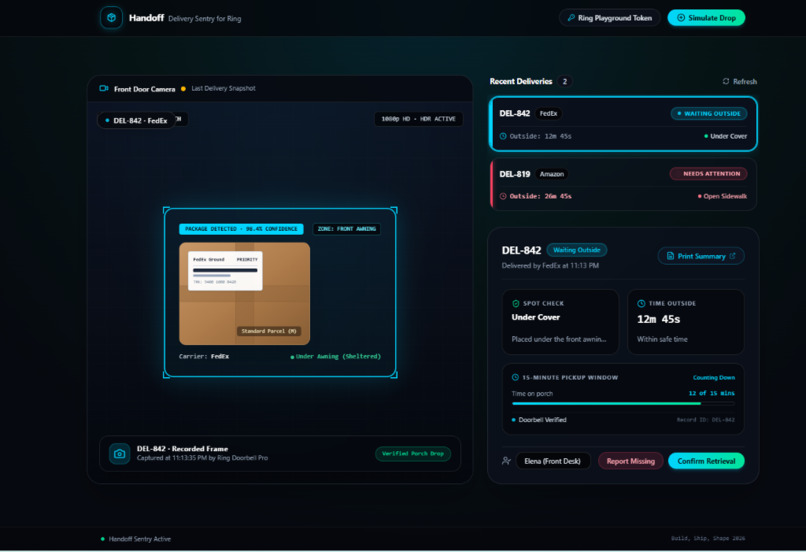The height and width of the screenshot is (552, 806).
Task: Click the Front Door Camera video icon
Action: coord(104,88)
